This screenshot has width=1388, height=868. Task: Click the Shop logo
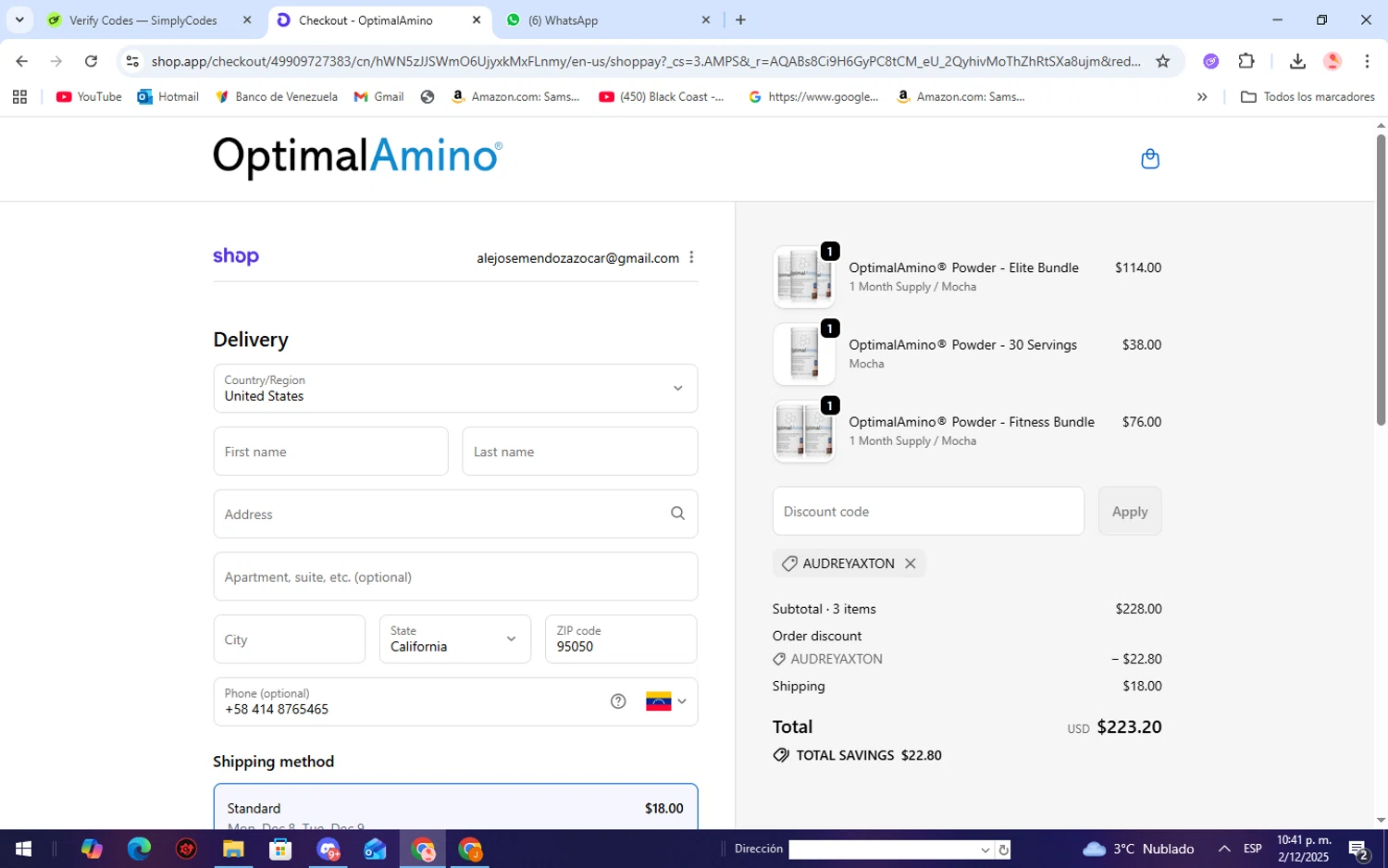236,256
